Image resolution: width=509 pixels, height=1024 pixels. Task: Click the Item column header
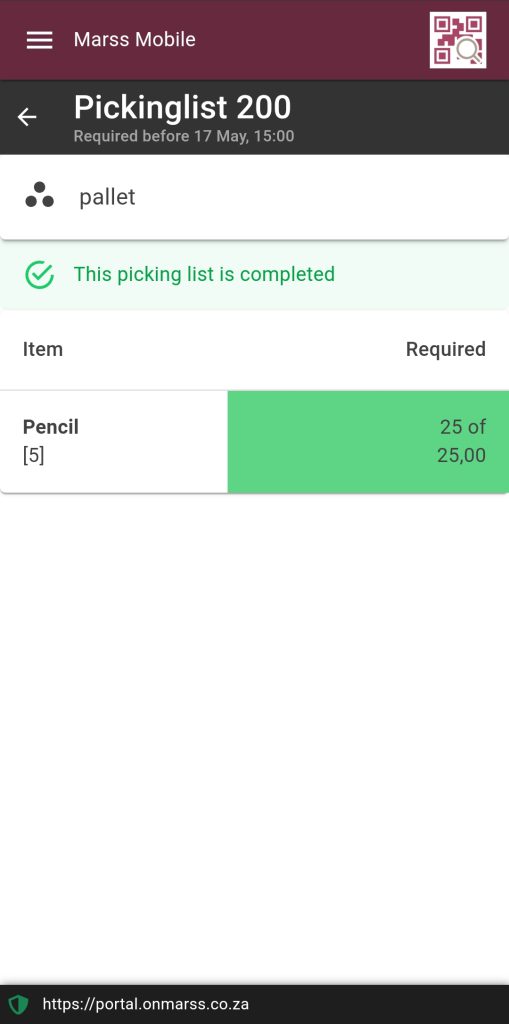(x=42, y=349)
